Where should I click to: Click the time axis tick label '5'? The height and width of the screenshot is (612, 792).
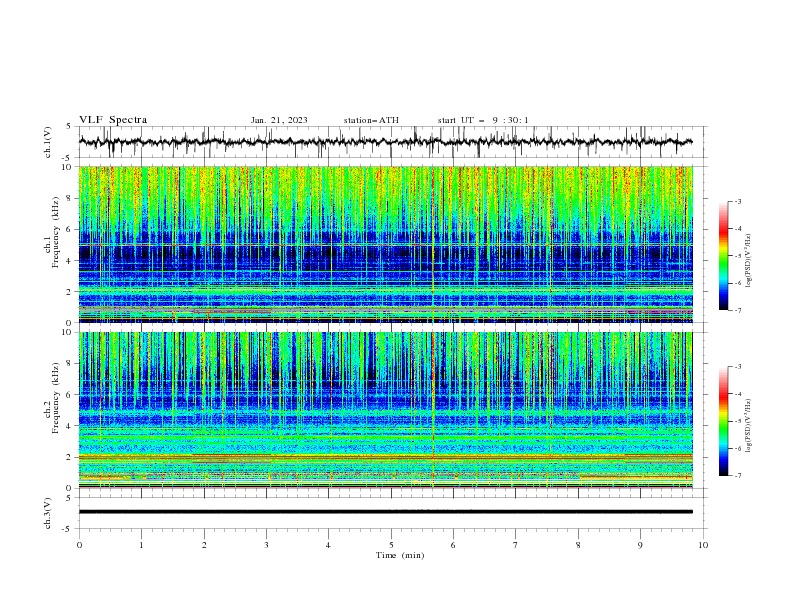(391, 545)
